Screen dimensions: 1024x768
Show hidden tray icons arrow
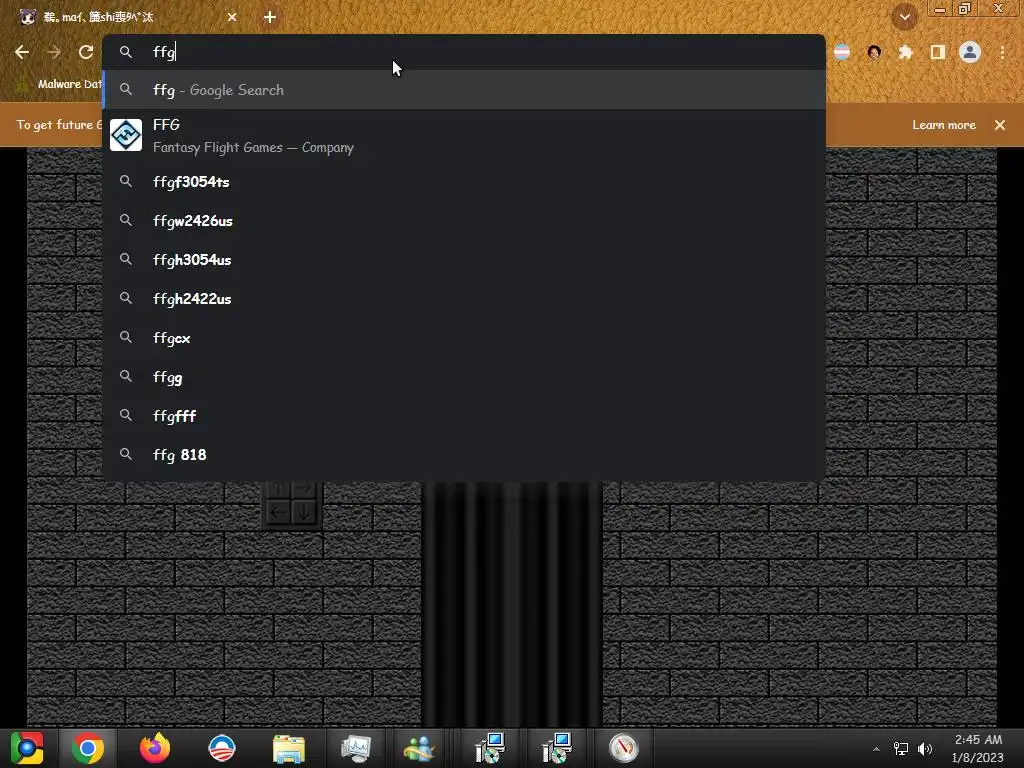point(876,748)
